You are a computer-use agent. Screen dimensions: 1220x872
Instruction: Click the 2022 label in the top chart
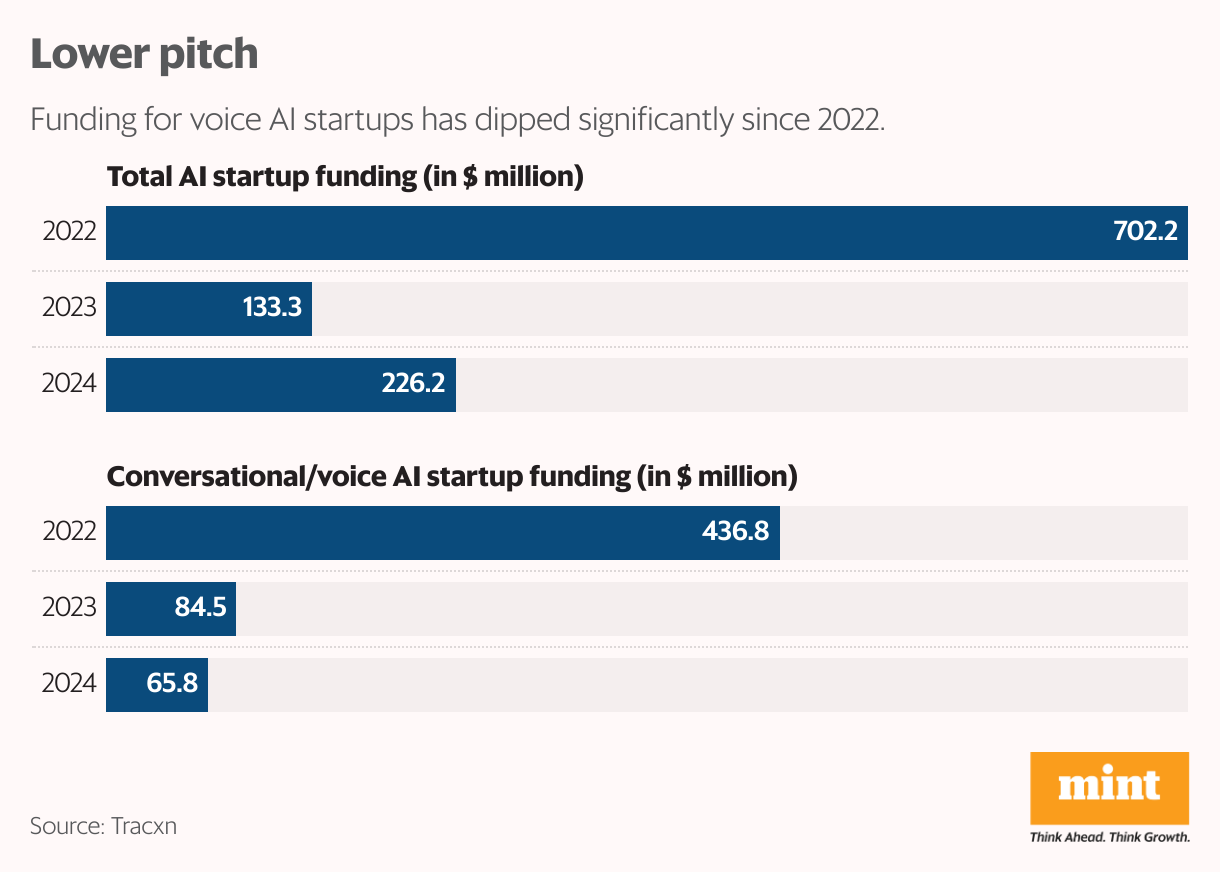click(69, 233)
